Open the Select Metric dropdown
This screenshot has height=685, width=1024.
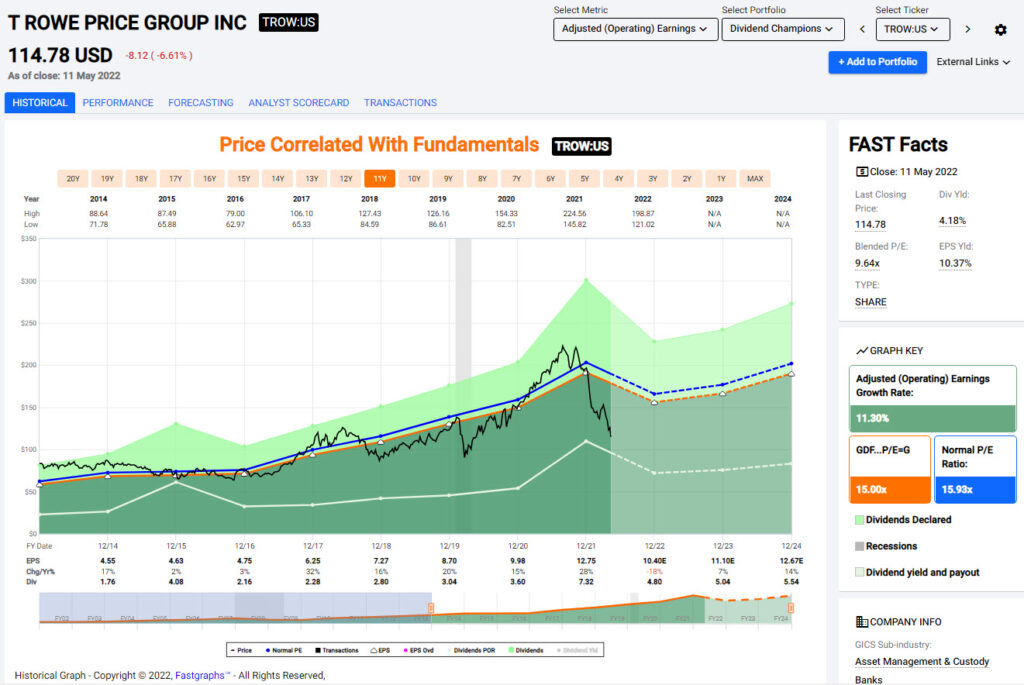(635, 29)
